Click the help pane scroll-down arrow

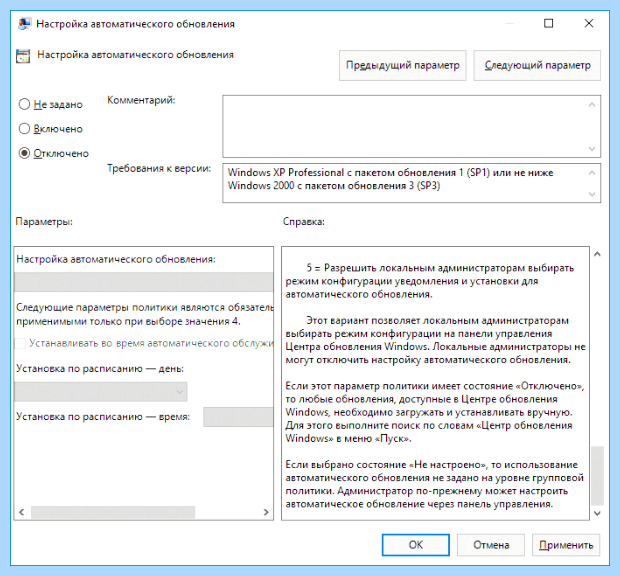click(597, 513)
